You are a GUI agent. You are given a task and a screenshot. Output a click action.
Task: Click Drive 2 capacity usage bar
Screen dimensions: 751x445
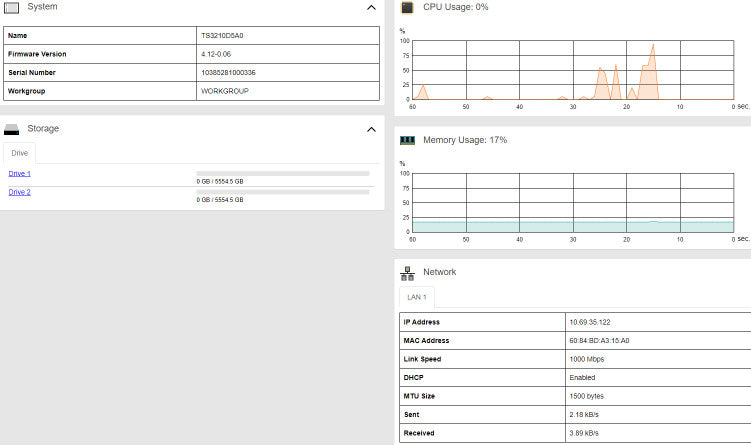point(283,192)
